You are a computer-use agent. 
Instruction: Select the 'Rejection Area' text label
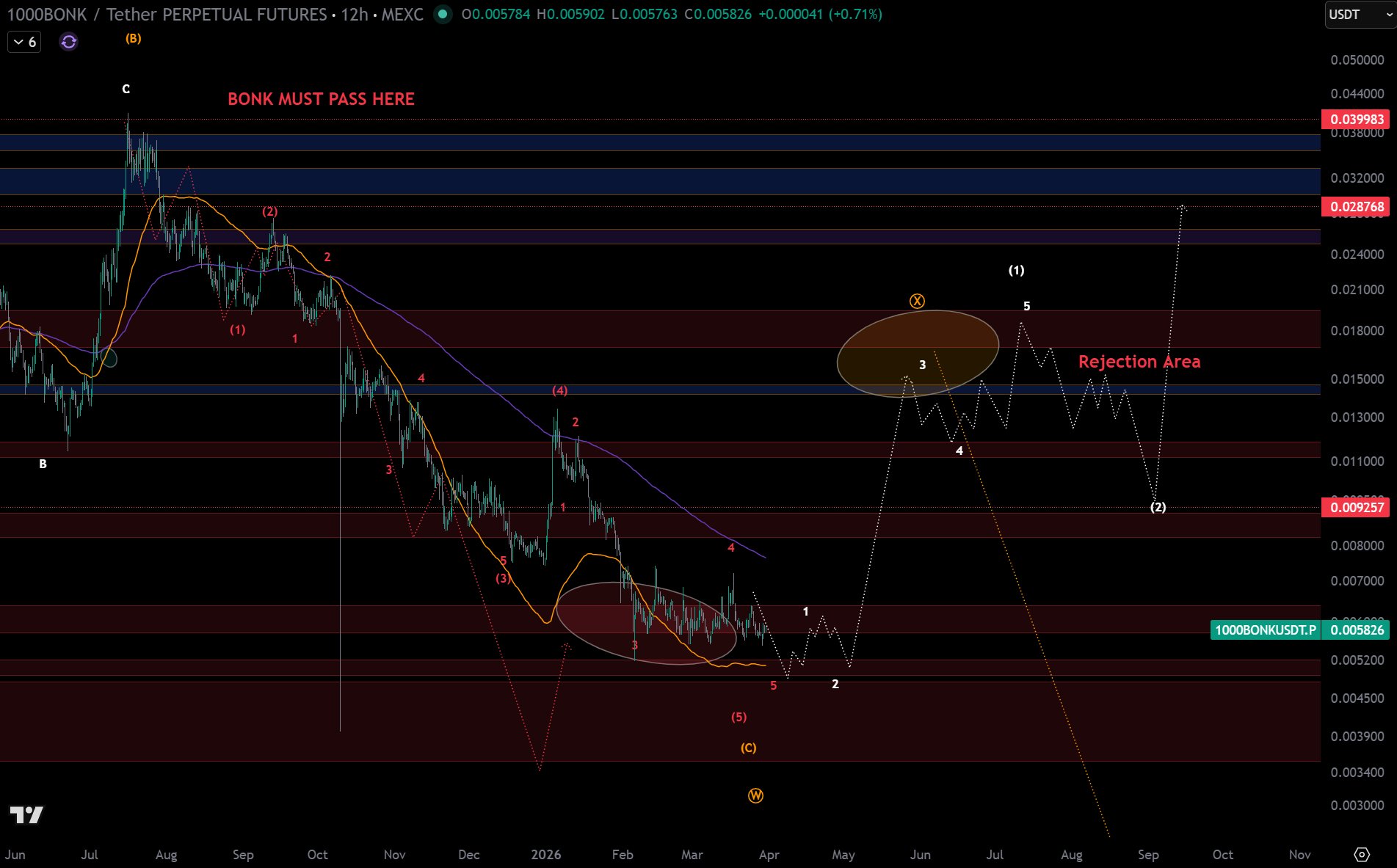coord(1139,361)
